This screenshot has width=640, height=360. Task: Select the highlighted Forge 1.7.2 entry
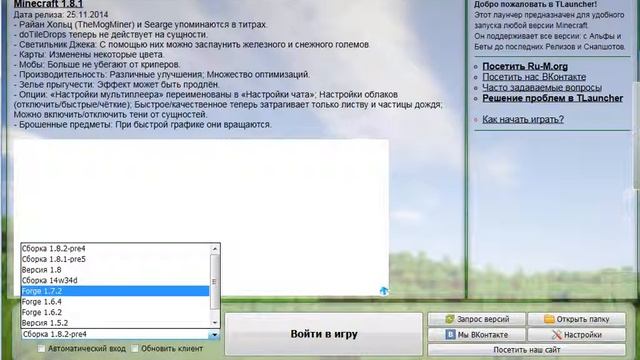tap(115, 291)
